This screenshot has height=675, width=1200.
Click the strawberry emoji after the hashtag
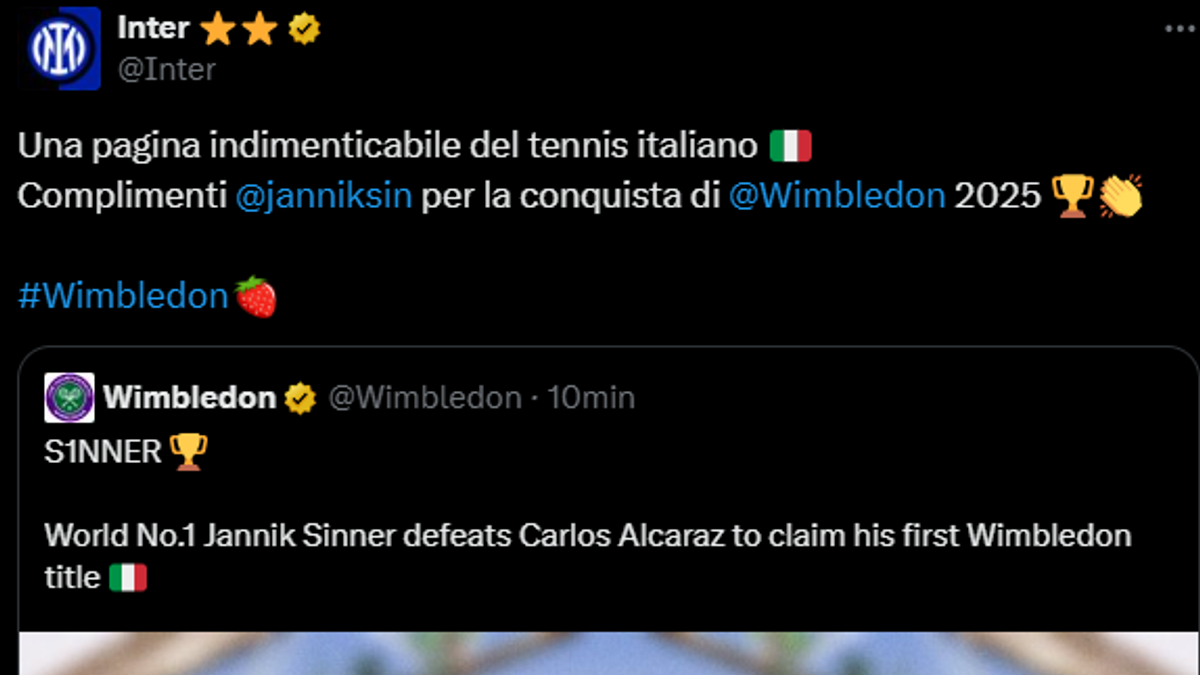click(x=256, y=297)
